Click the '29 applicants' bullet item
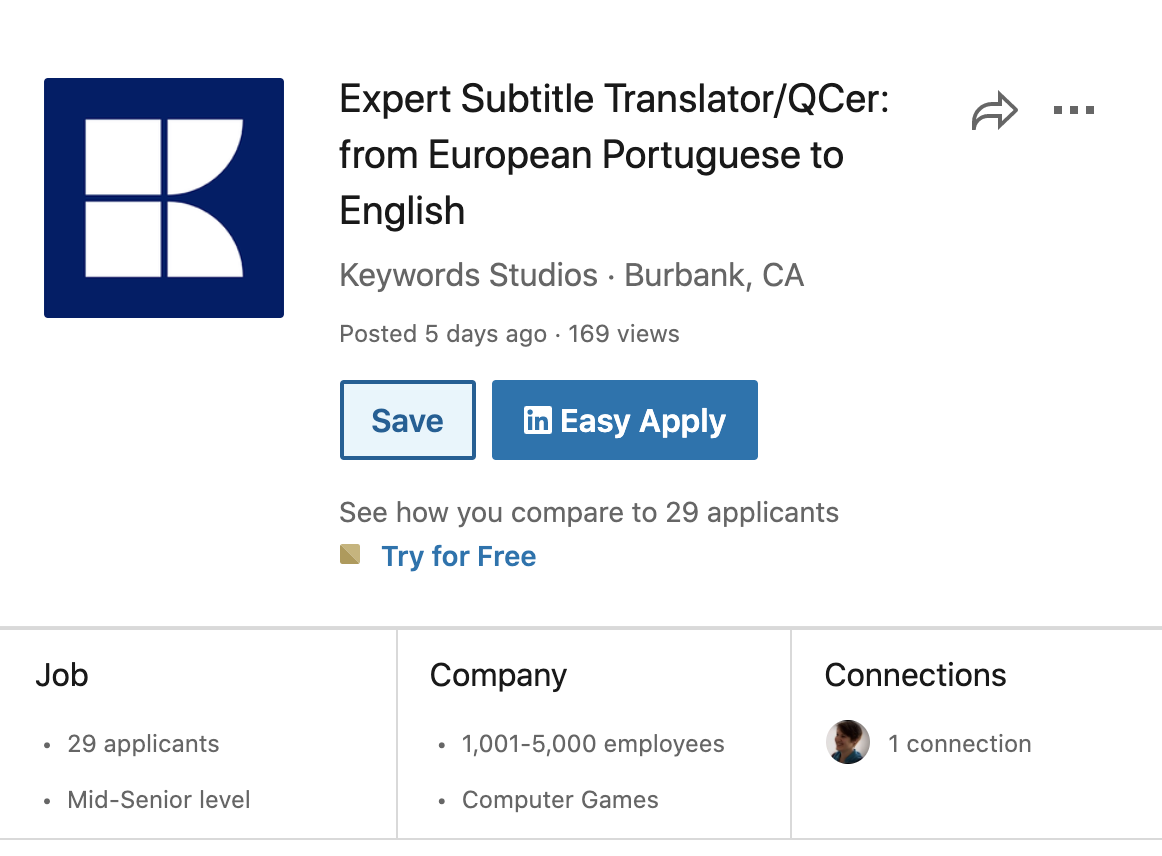The height and width of the screenshot is (856, 1162). click(143, 743)
